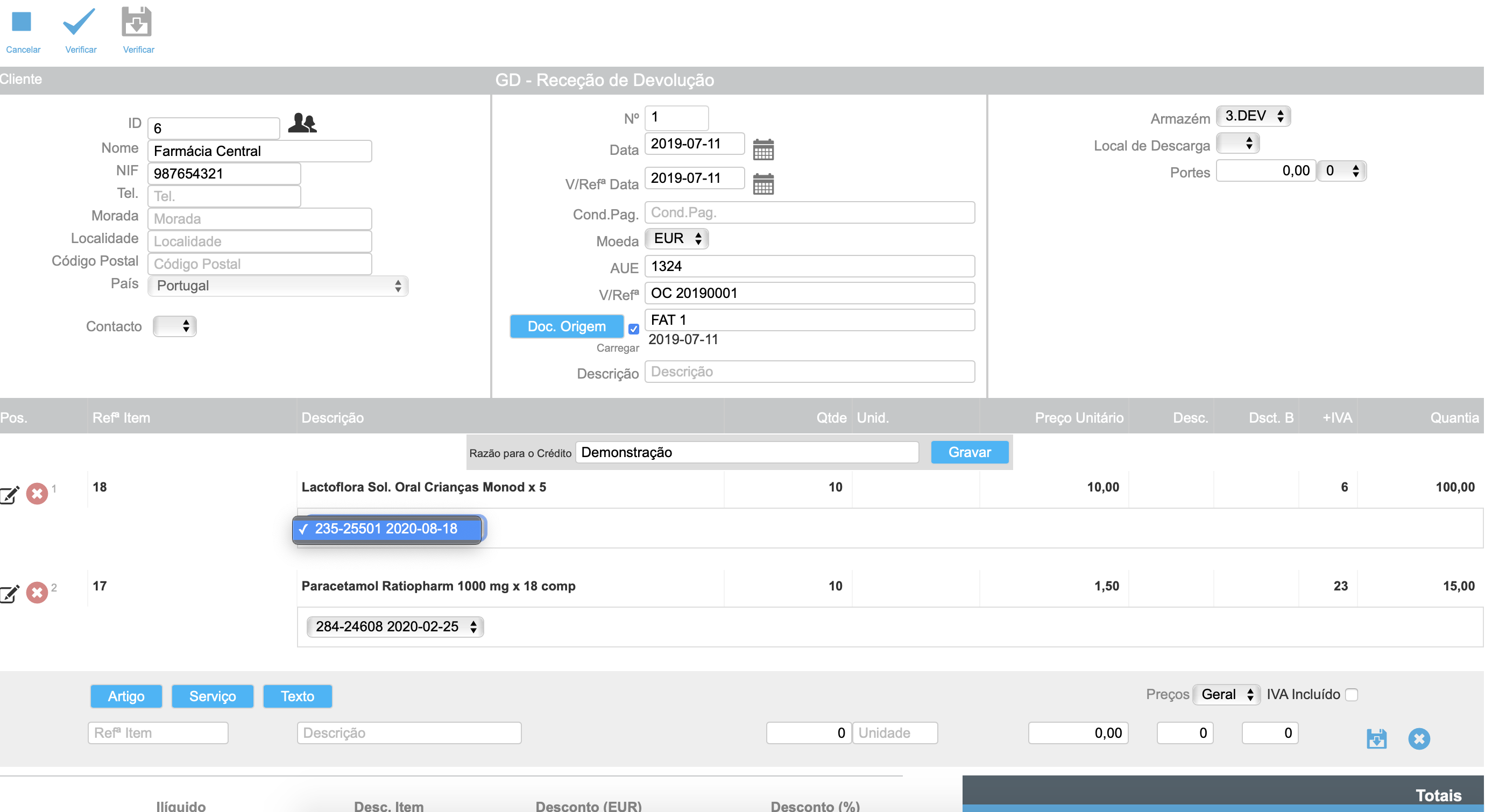Delete line 1 Lactoflora red cross icon
Screen dimensions: 1485x812
tap(38, 493)
